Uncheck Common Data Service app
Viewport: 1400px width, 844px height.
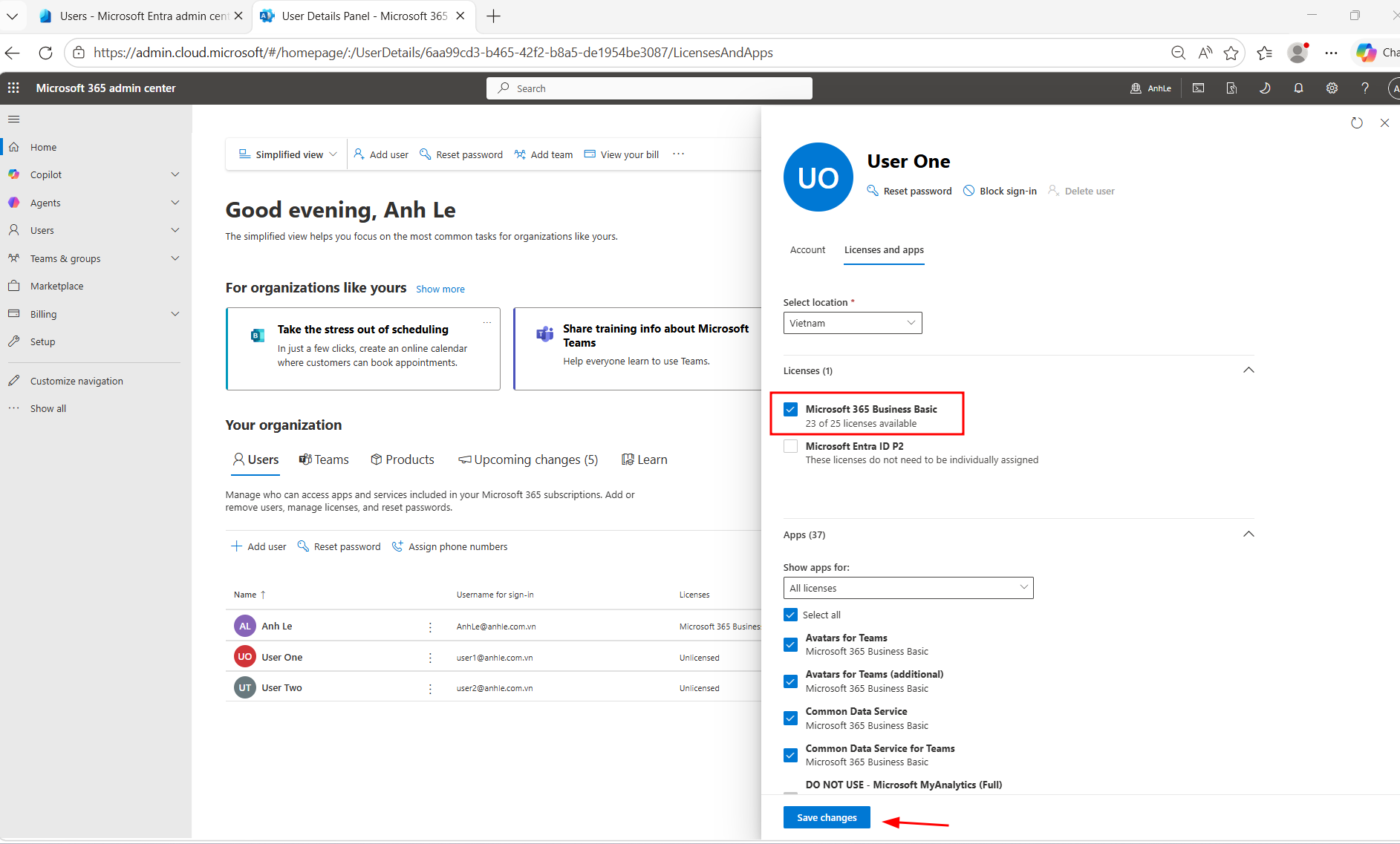pos(791,718)
